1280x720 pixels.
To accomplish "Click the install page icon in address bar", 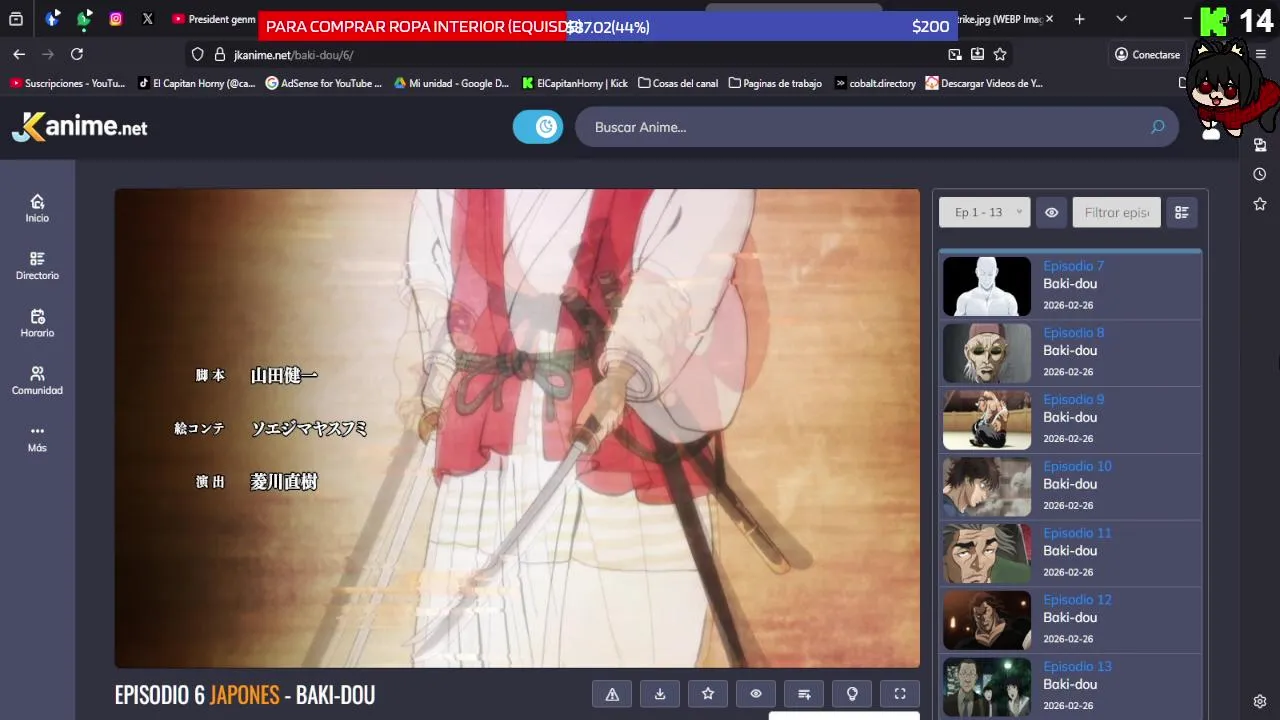I will click(x=977, y=54).
